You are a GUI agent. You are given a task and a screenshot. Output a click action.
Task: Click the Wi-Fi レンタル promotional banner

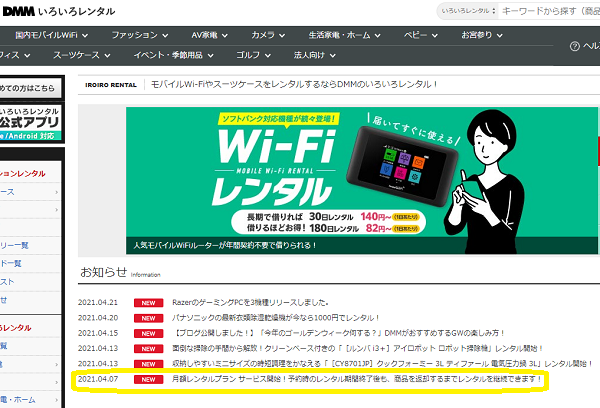coord(362,180)
